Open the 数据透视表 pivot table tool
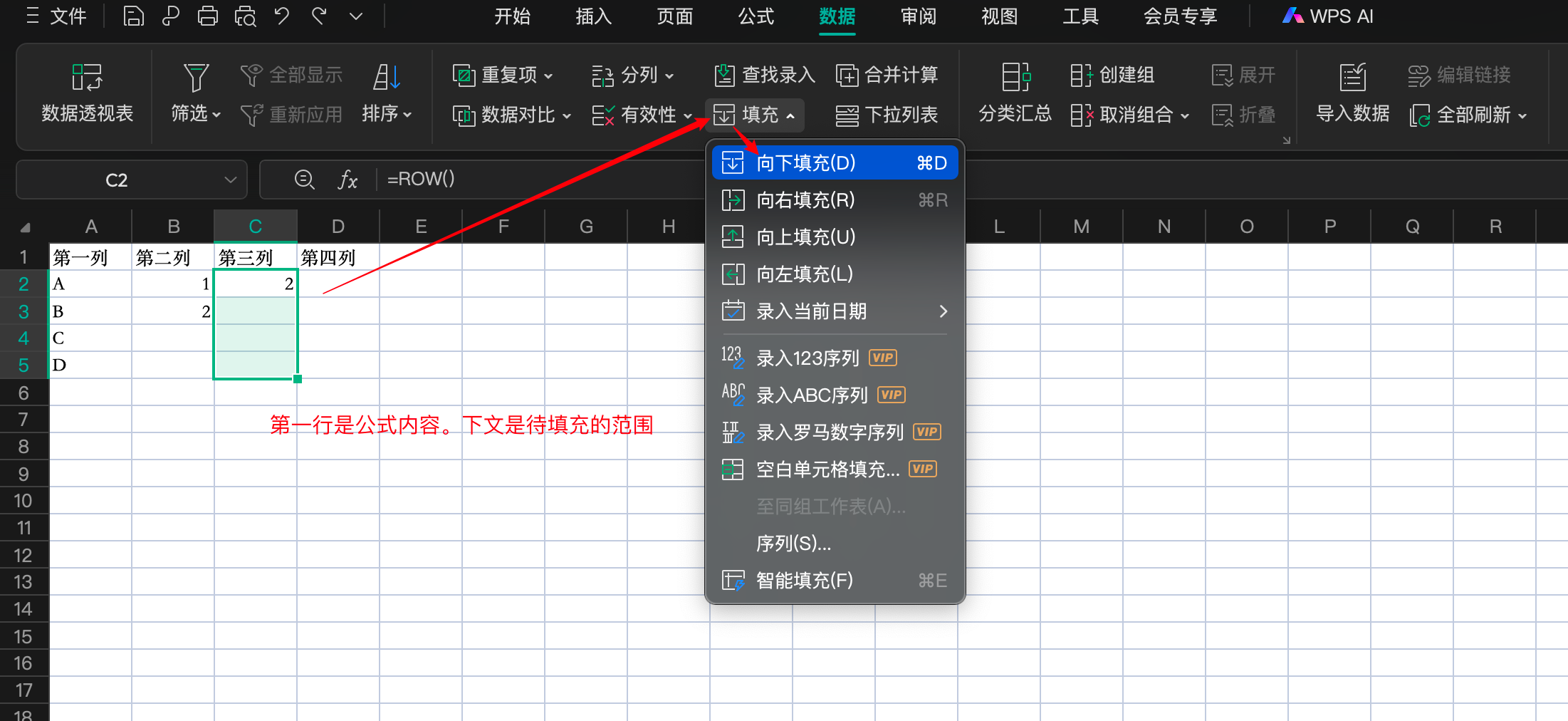Image resolution: width=1568 pixels, height=721 pixels. click(87, 93)
